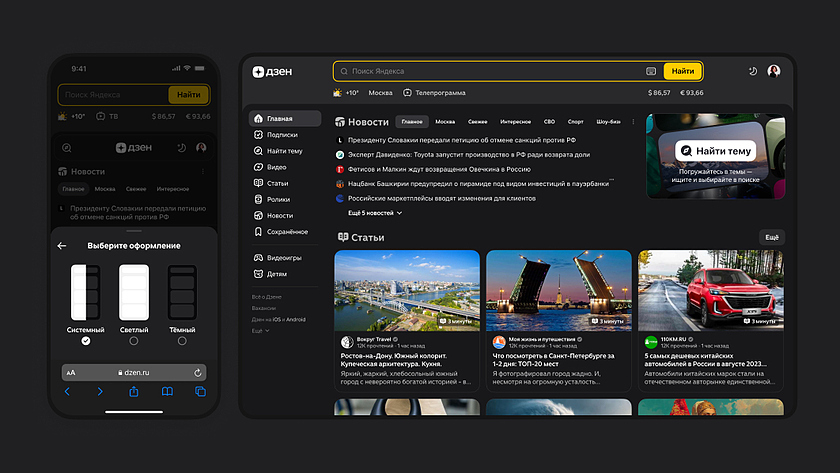Tap the back arrow in theme picker sheet

tap(62, 246)
